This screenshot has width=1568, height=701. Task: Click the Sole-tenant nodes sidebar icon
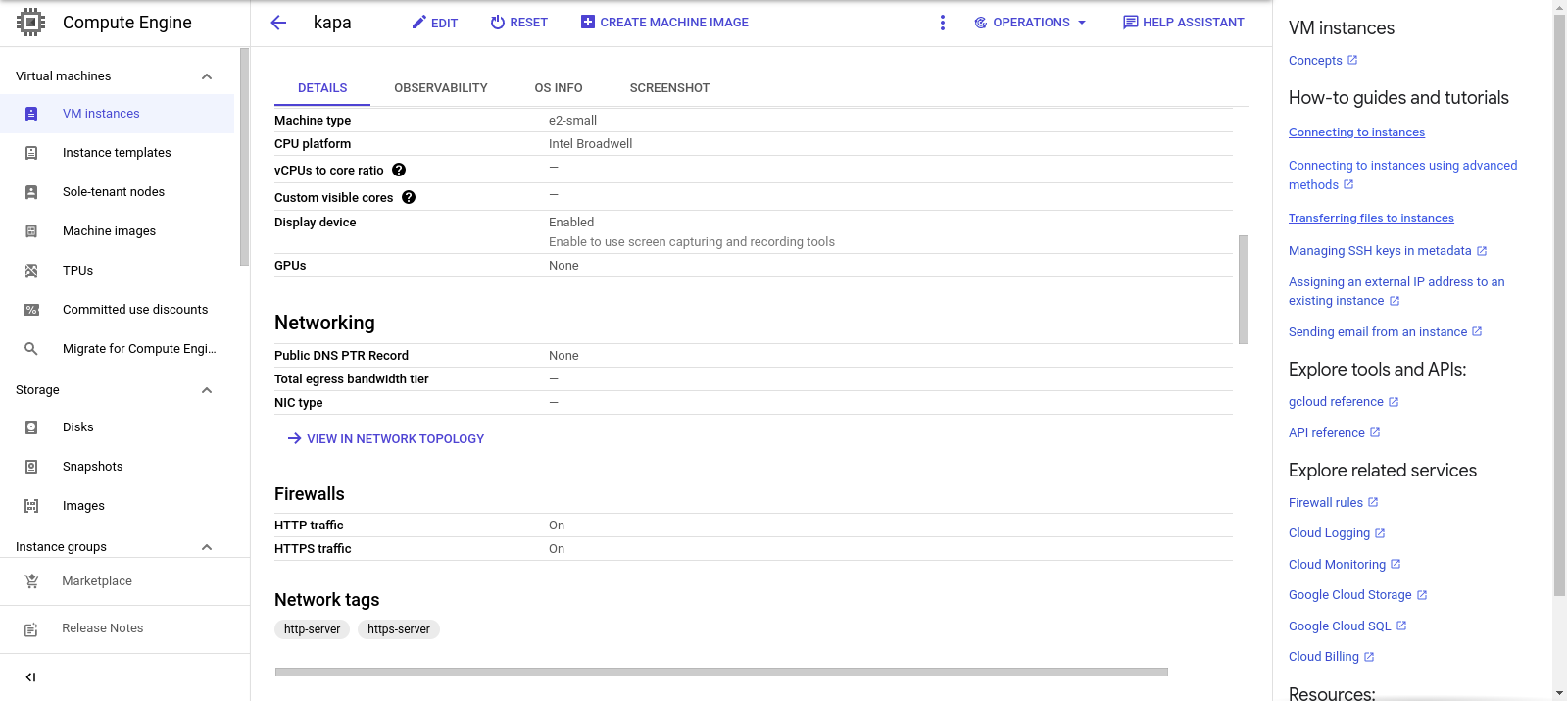point(31,192)
